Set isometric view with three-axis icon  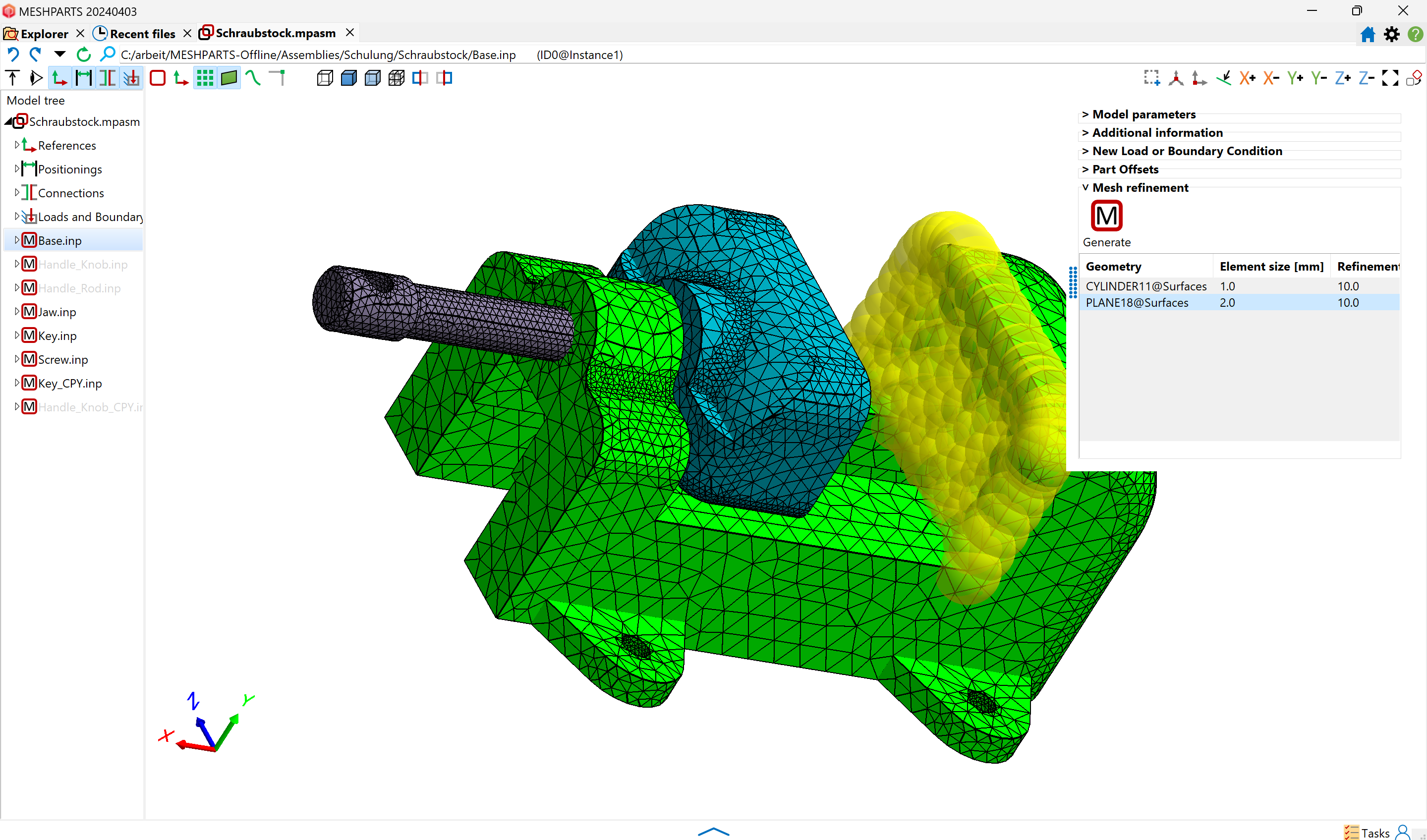point(1176,77)
